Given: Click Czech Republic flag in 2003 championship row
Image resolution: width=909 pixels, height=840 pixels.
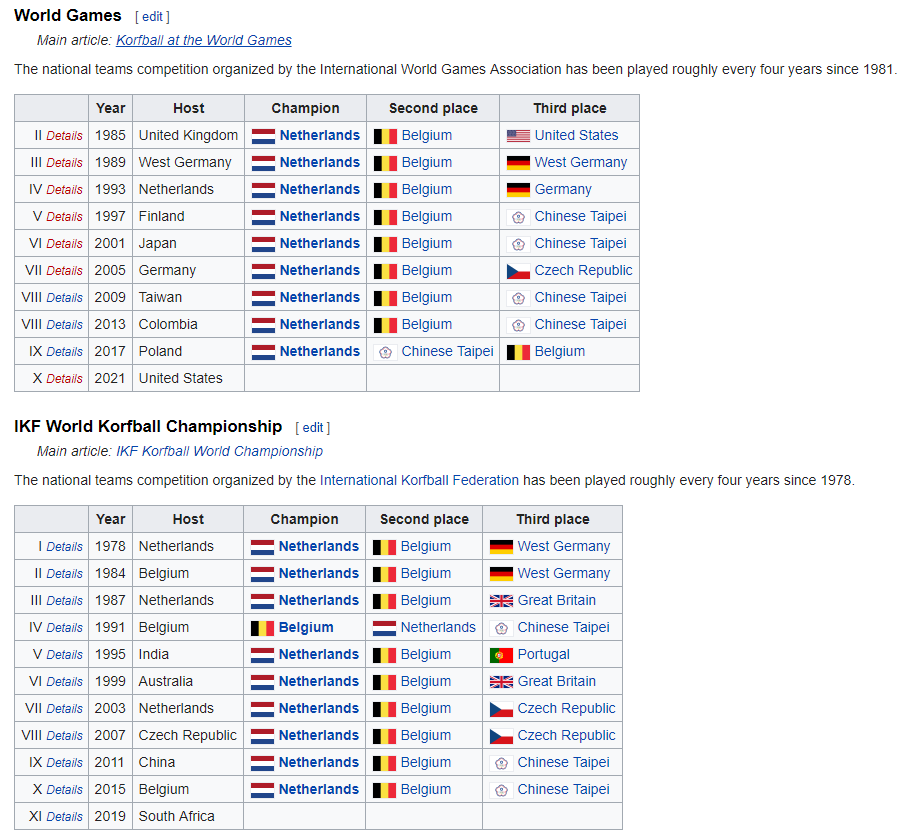Looking at the screenshot, I should pos(501,710).
